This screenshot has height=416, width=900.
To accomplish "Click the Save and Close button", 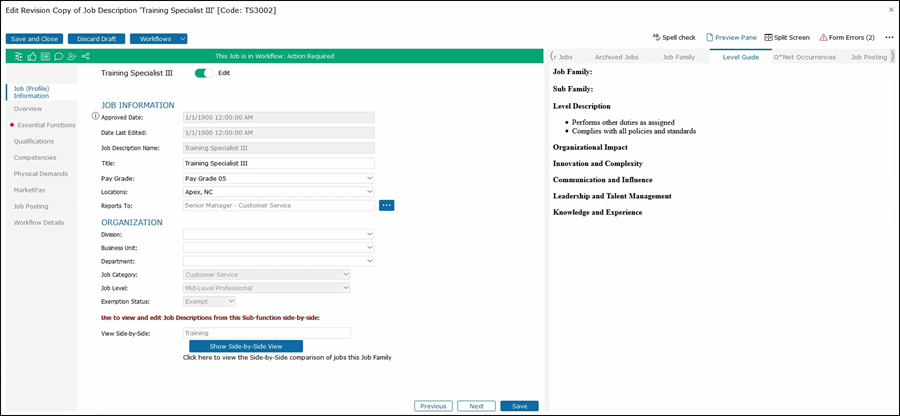I will tap(34, 39).
